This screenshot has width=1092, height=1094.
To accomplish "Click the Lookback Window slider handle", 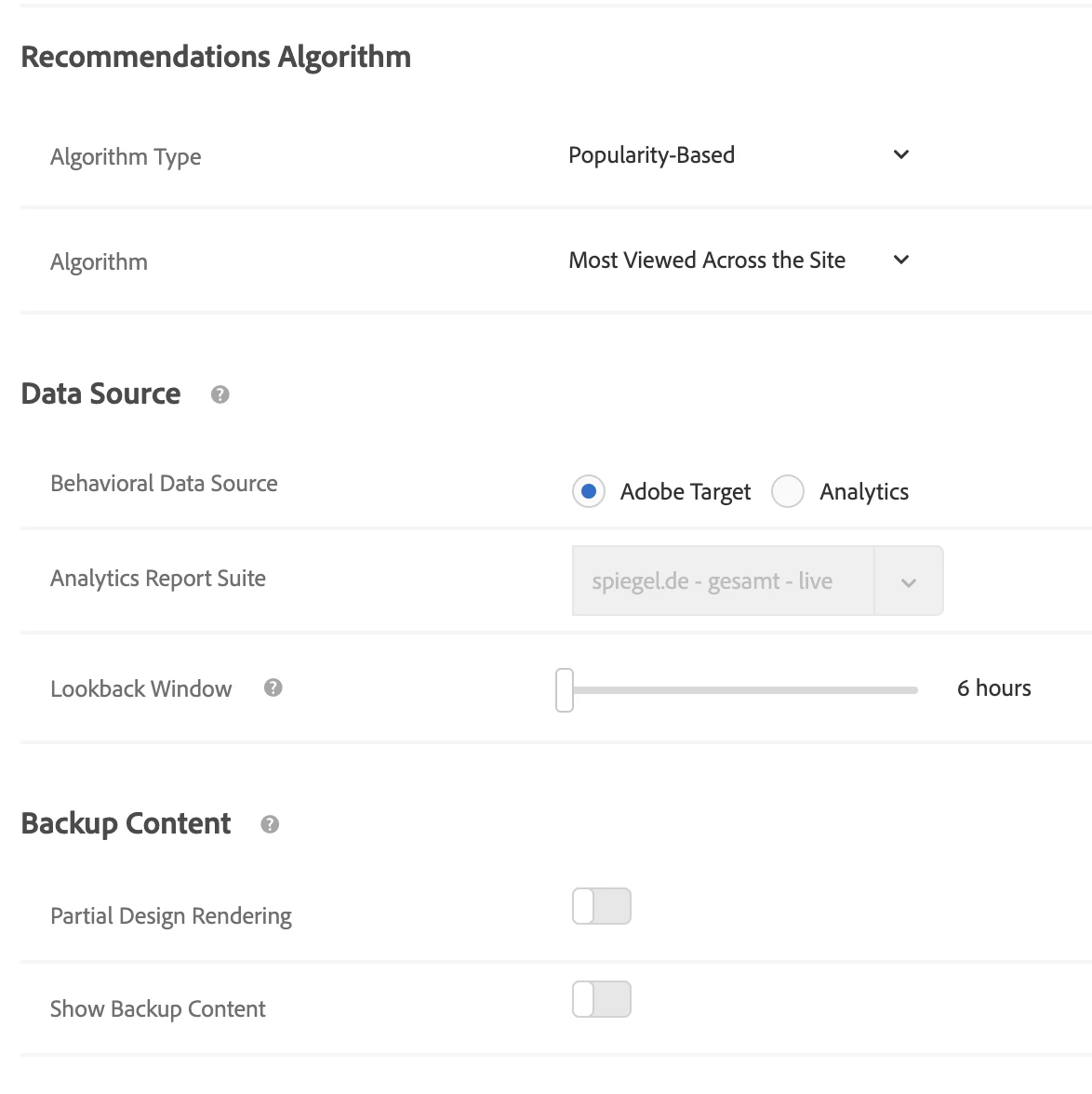I will [565, 690].
